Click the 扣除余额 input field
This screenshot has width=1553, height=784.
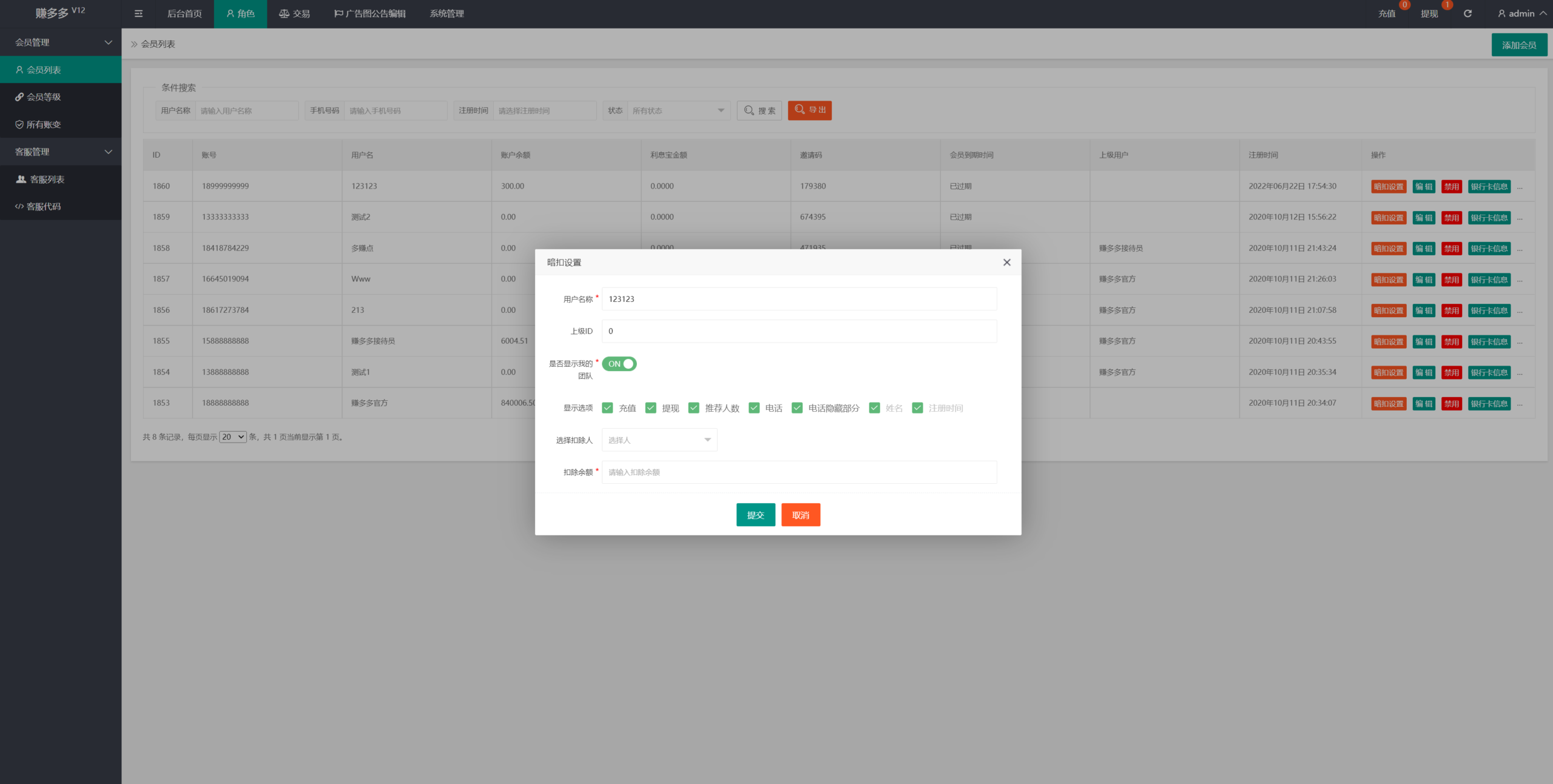click(x=799, y=472)
